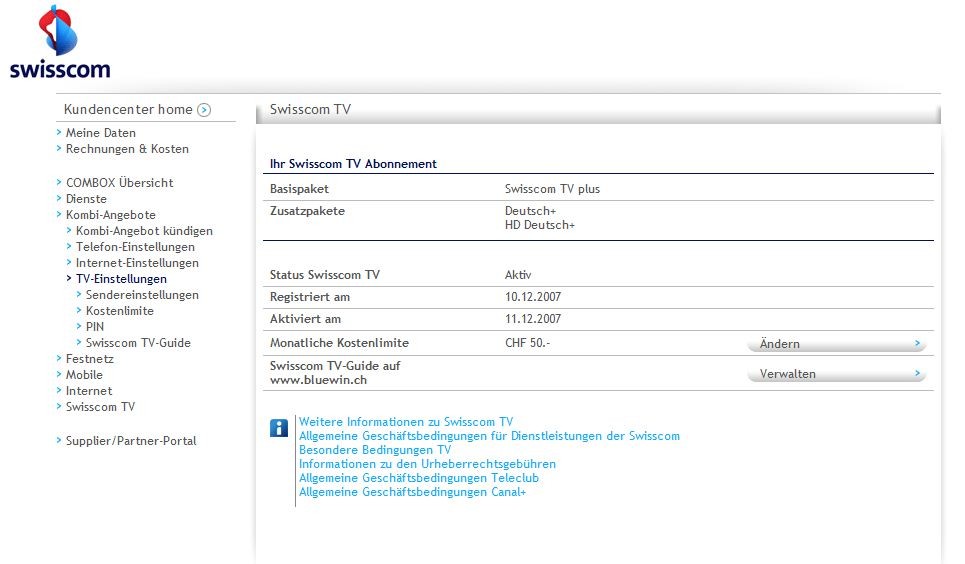
Task: Open Rechnungen & Kosten menu item
Action: (x=127, y=149)
